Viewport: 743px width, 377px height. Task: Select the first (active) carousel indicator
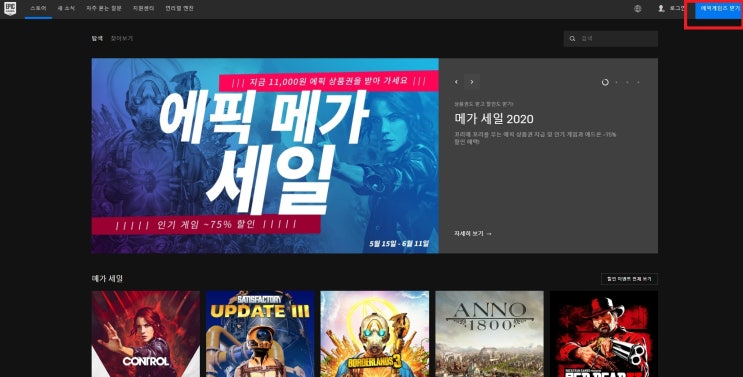tap(605, 82)
